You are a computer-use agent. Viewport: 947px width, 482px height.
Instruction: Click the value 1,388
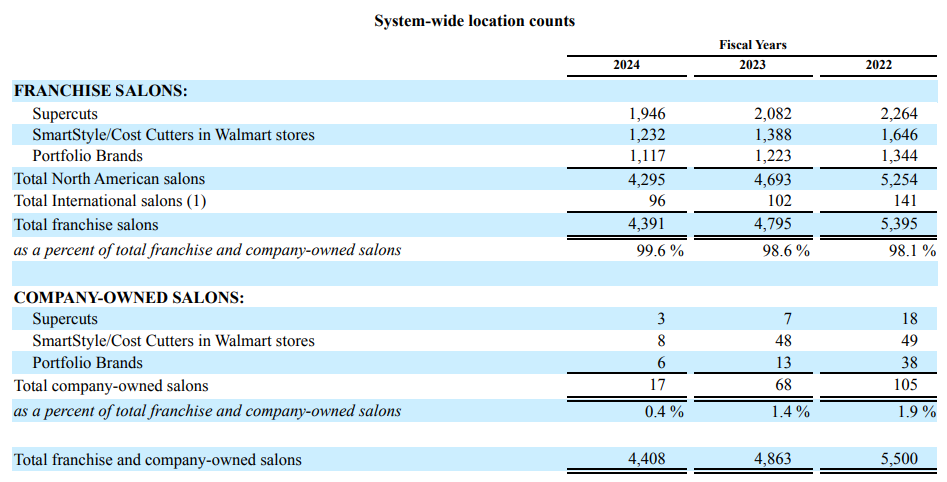point(773,135)
